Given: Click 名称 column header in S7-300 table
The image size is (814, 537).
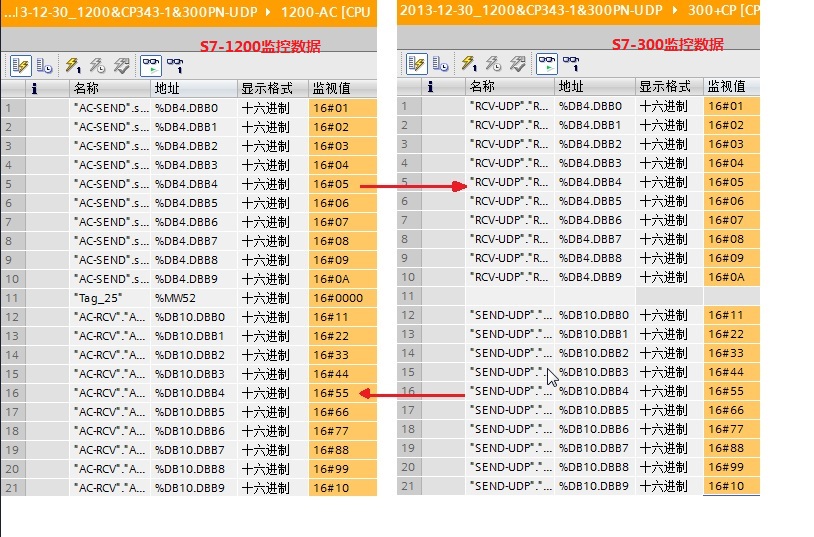Looking at the screenshot, I should point(510,86).
